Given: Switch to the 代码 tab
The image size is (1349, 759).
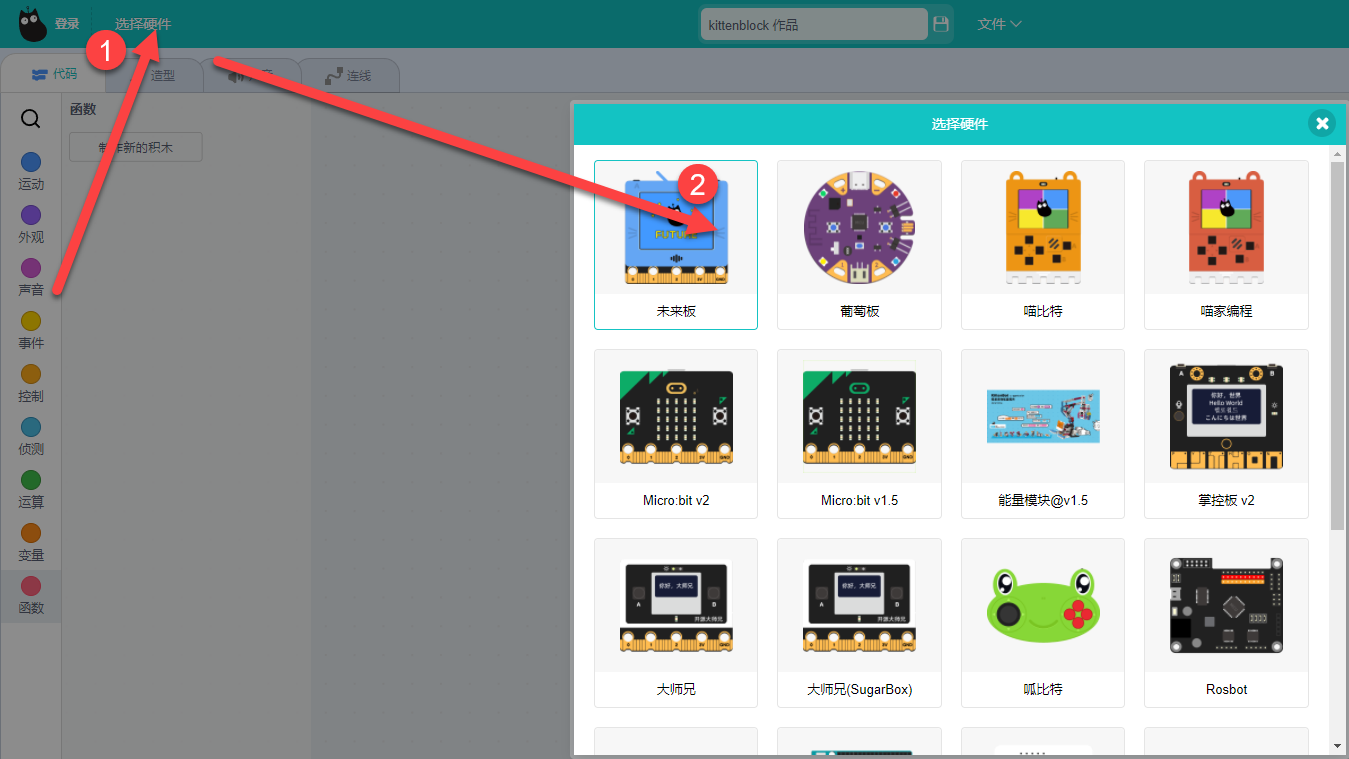Looking at the screenshot, I should tap(55, 74).
